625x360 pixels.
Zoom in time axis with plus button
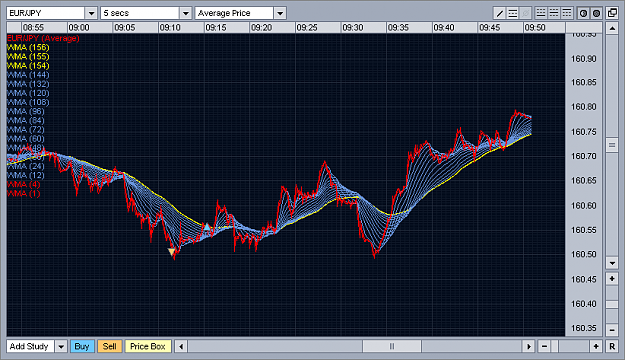[x=596, y=346]
